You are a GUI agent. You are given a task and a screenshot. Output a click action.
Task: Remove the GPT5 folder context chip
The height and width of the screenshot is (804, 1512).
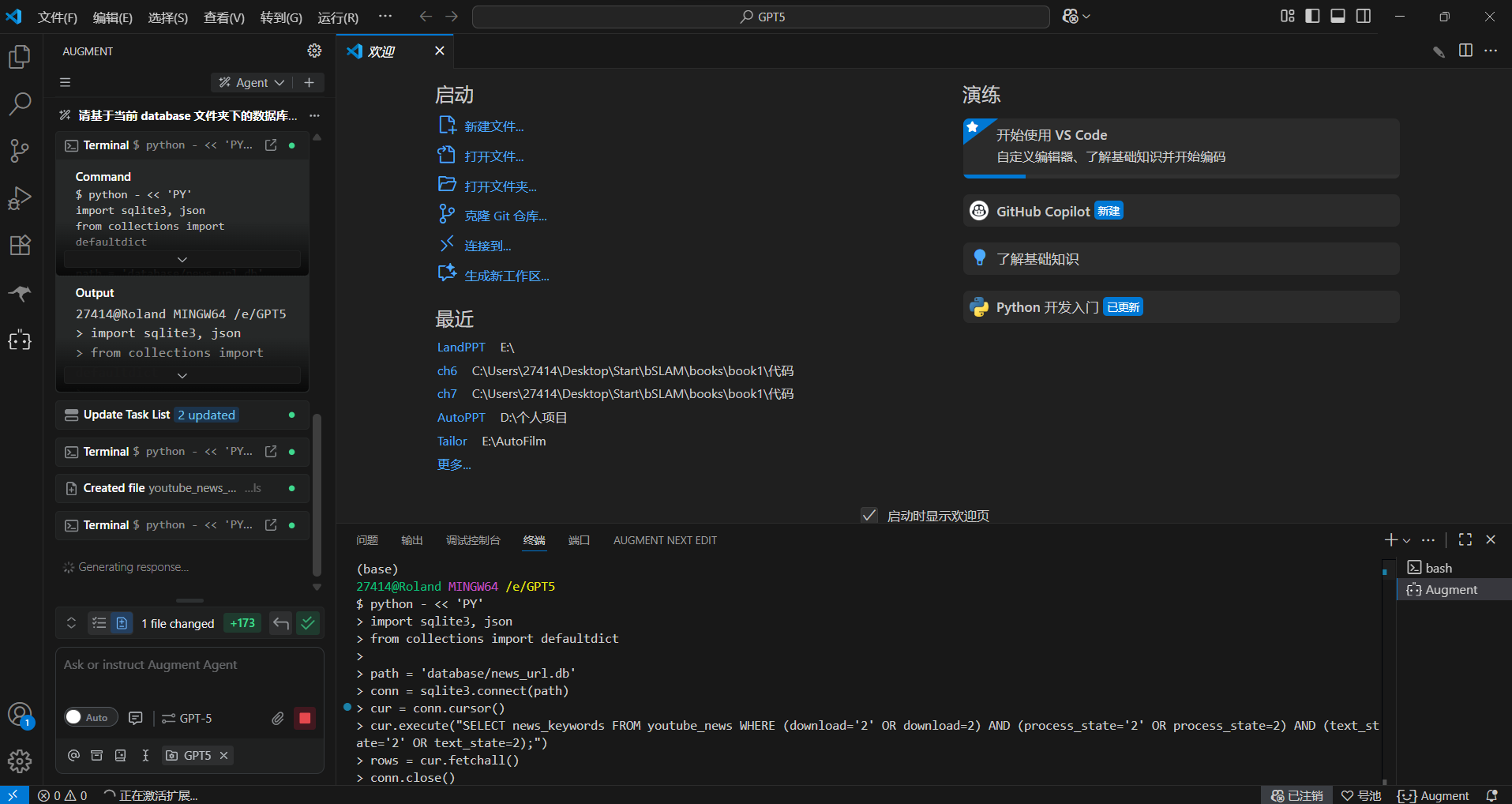pos(224,756)
